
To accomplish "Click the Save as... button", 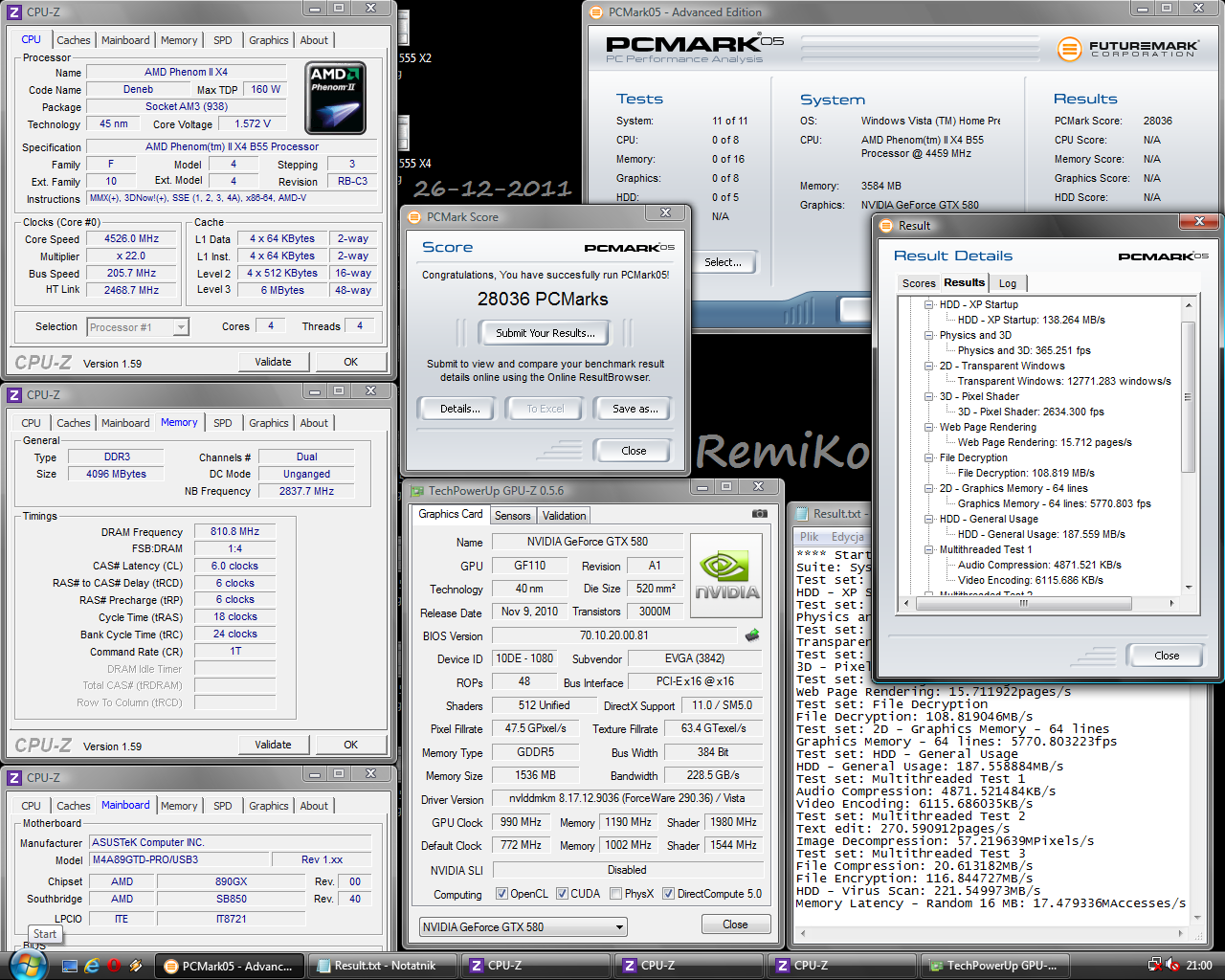I will pyautogui.click(x=635, y=409).
